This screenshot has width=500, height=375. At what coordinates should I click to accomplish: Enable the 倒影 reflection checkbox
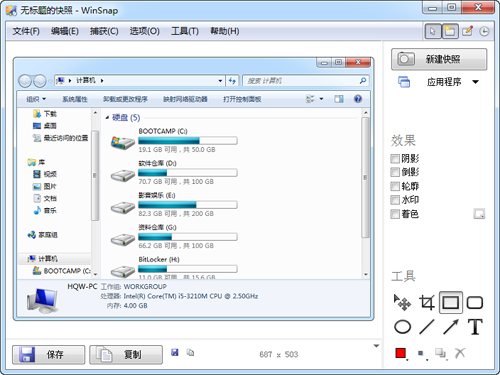coord(395,172)
